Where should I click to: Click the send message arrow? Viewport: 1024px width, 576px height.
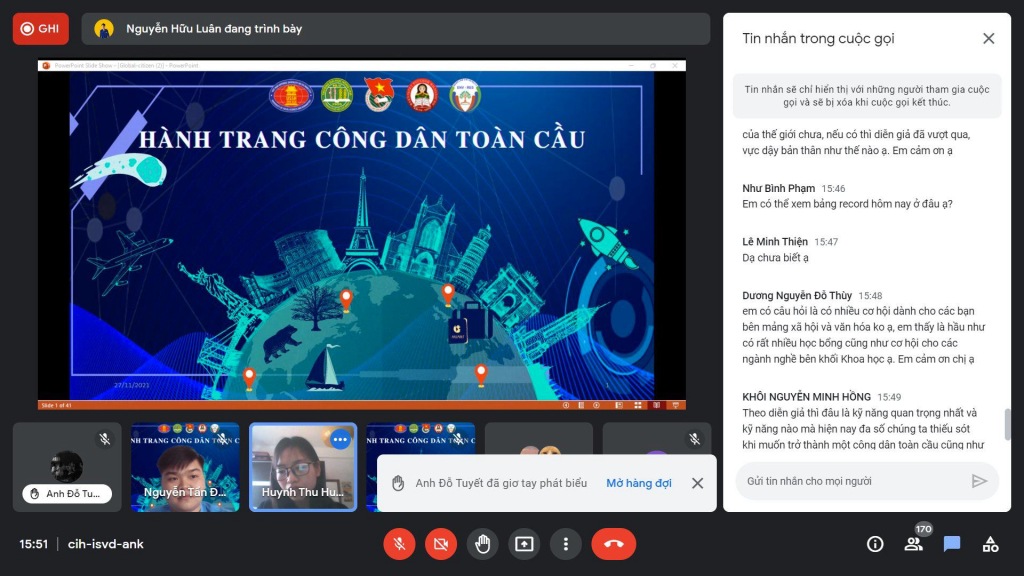[978, 481]
